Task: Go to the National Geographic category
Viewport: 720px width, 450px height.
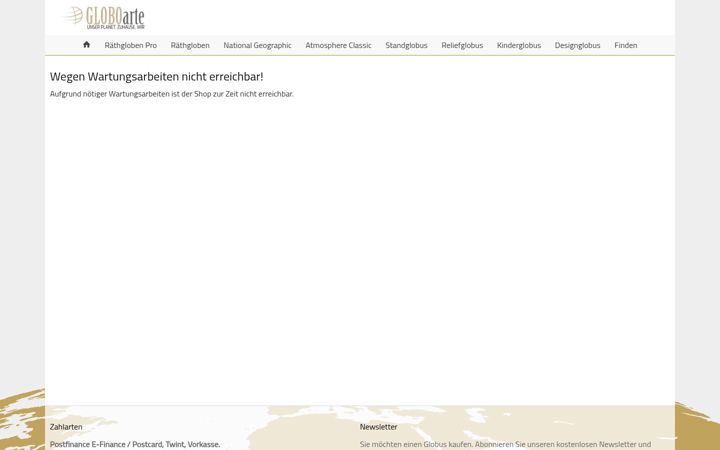Action: pos(257,45)
